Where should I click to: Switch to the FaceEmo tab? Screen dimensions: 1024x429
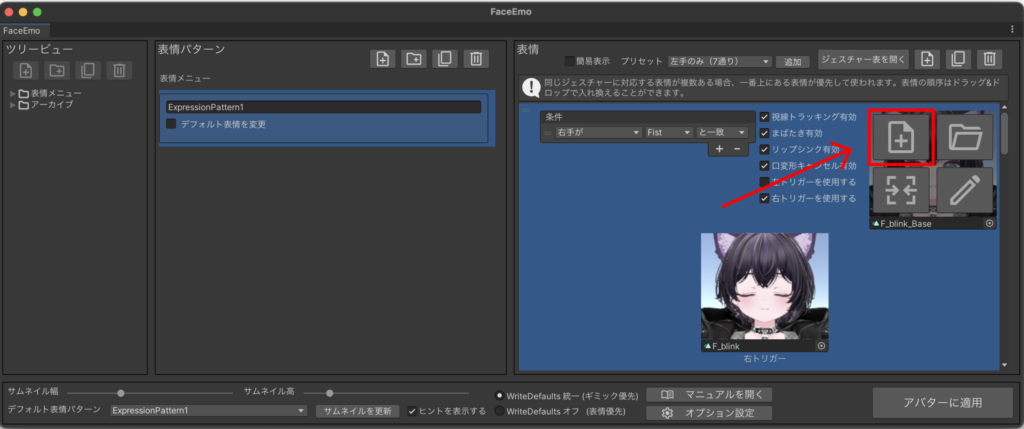coord(20,31)
